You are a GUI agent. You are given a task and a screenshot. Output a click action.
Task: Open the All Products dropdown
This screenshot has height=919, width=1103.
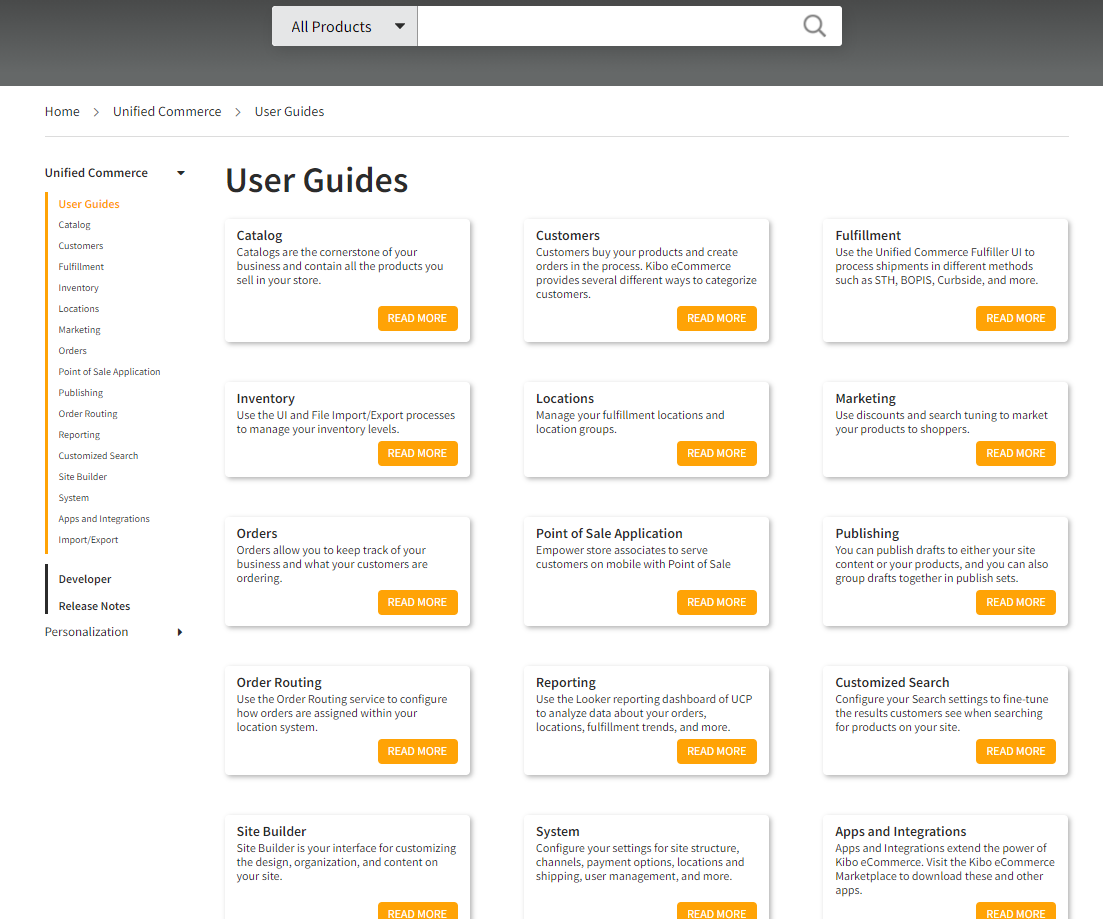(x=345, y=26)
